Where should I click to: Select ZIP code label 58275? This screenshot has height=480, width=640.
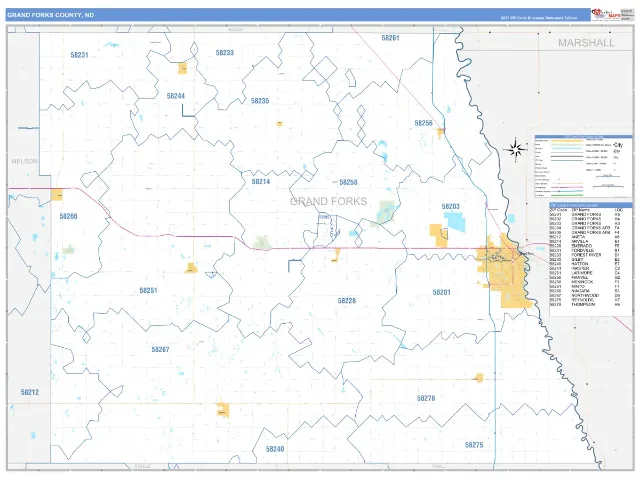coord(474,445)
